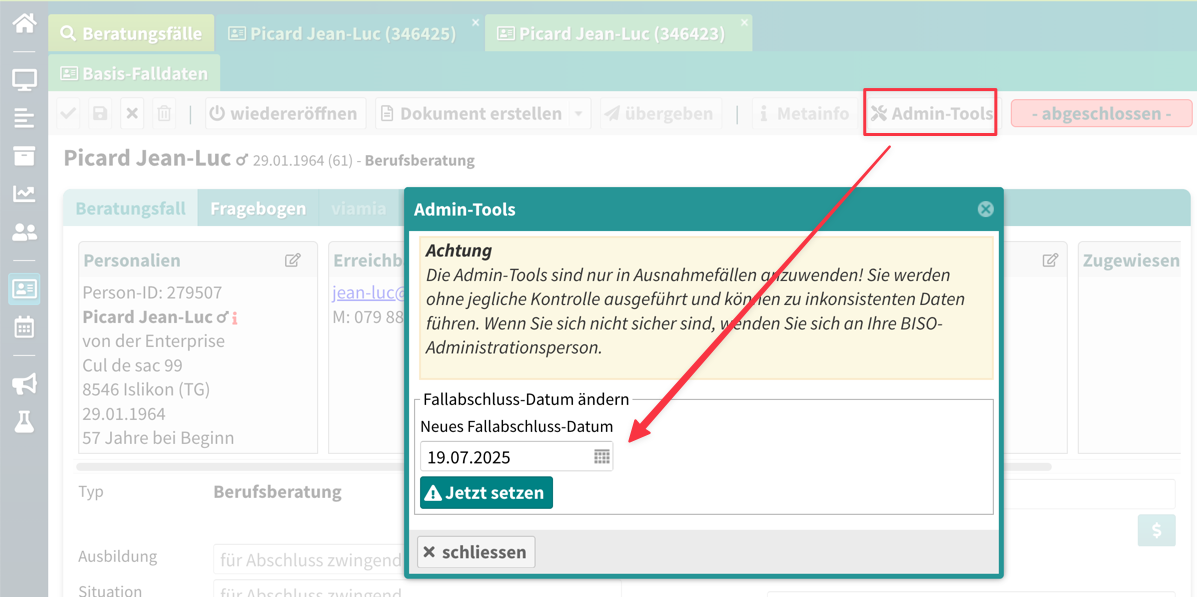Click the Jetzt setzen button
Viewport: 1197px width, 597px height.
(x=486, y=493)
